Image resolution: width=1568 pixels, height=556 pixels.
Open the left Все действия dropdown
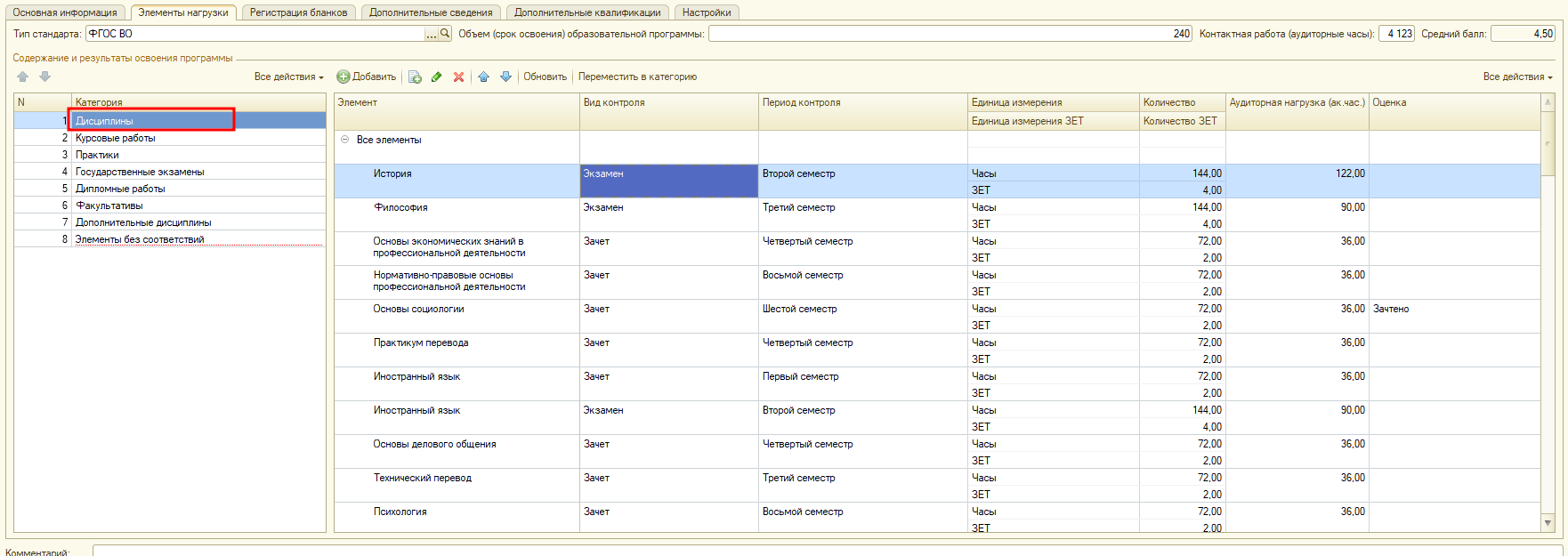pos(288,77)
